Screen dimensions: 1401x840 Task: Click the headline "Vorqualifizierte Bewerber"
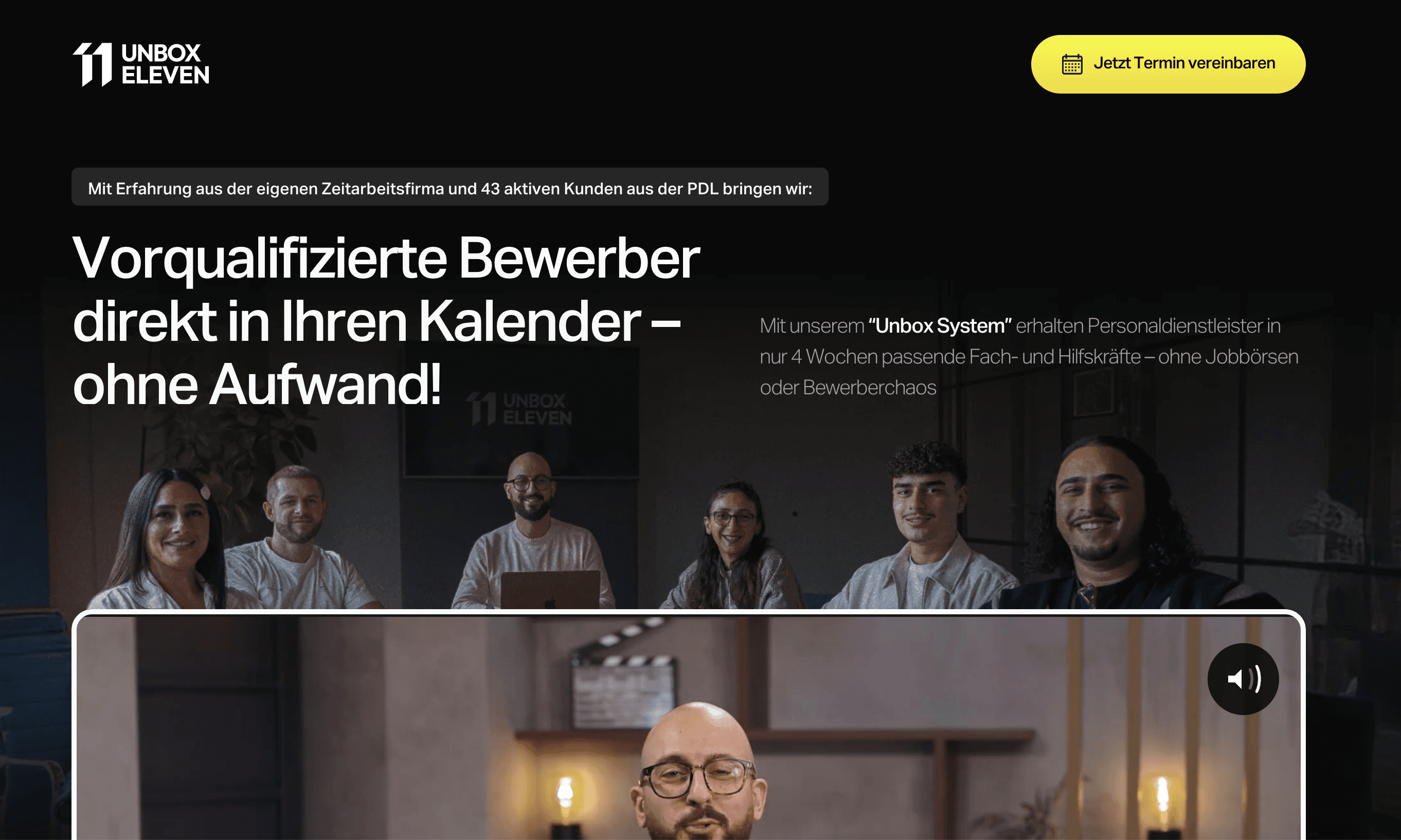[x=386, y=259]
